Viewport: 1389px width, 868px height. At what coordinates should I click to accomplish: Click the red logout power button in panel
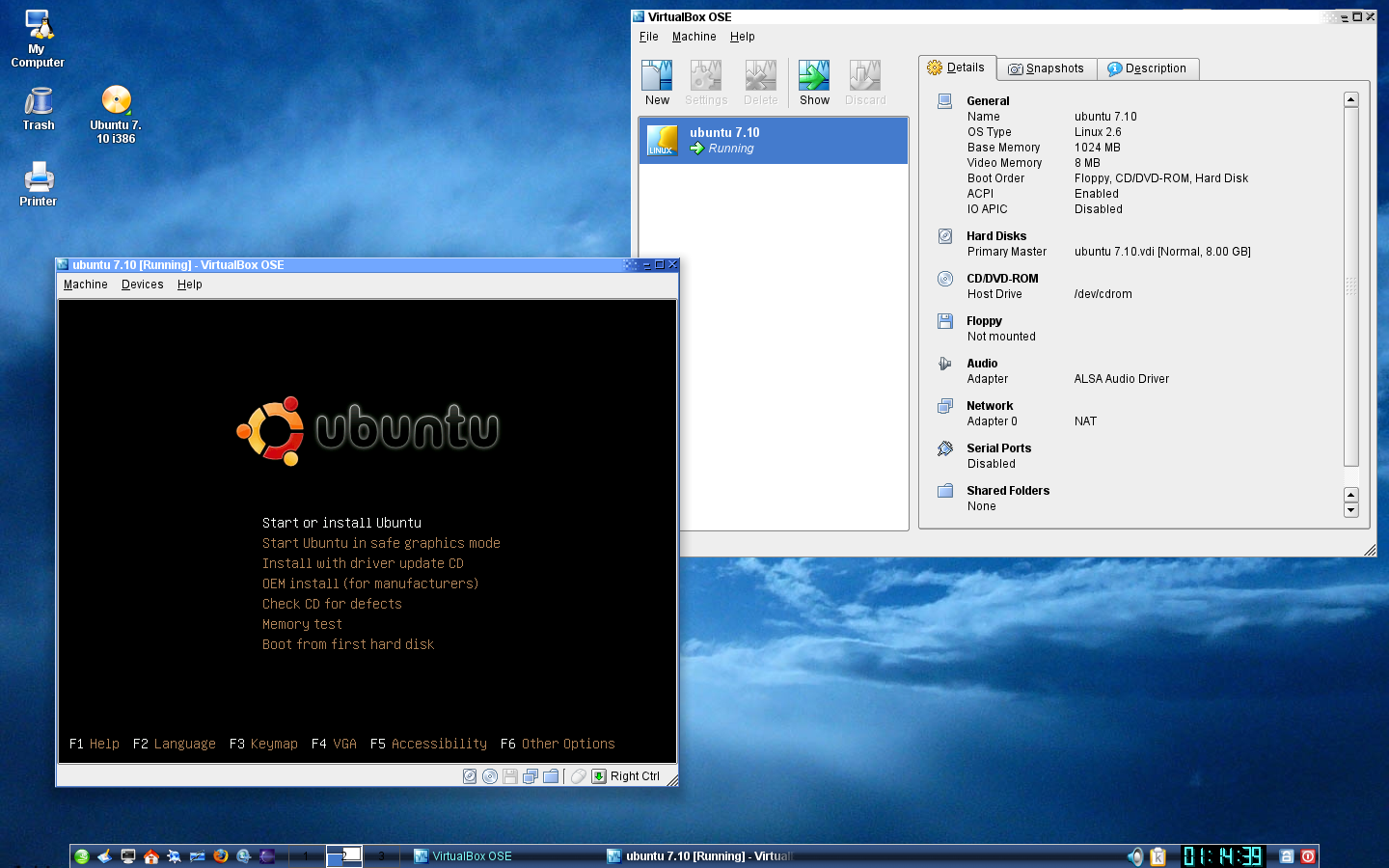pos(1308,855)
